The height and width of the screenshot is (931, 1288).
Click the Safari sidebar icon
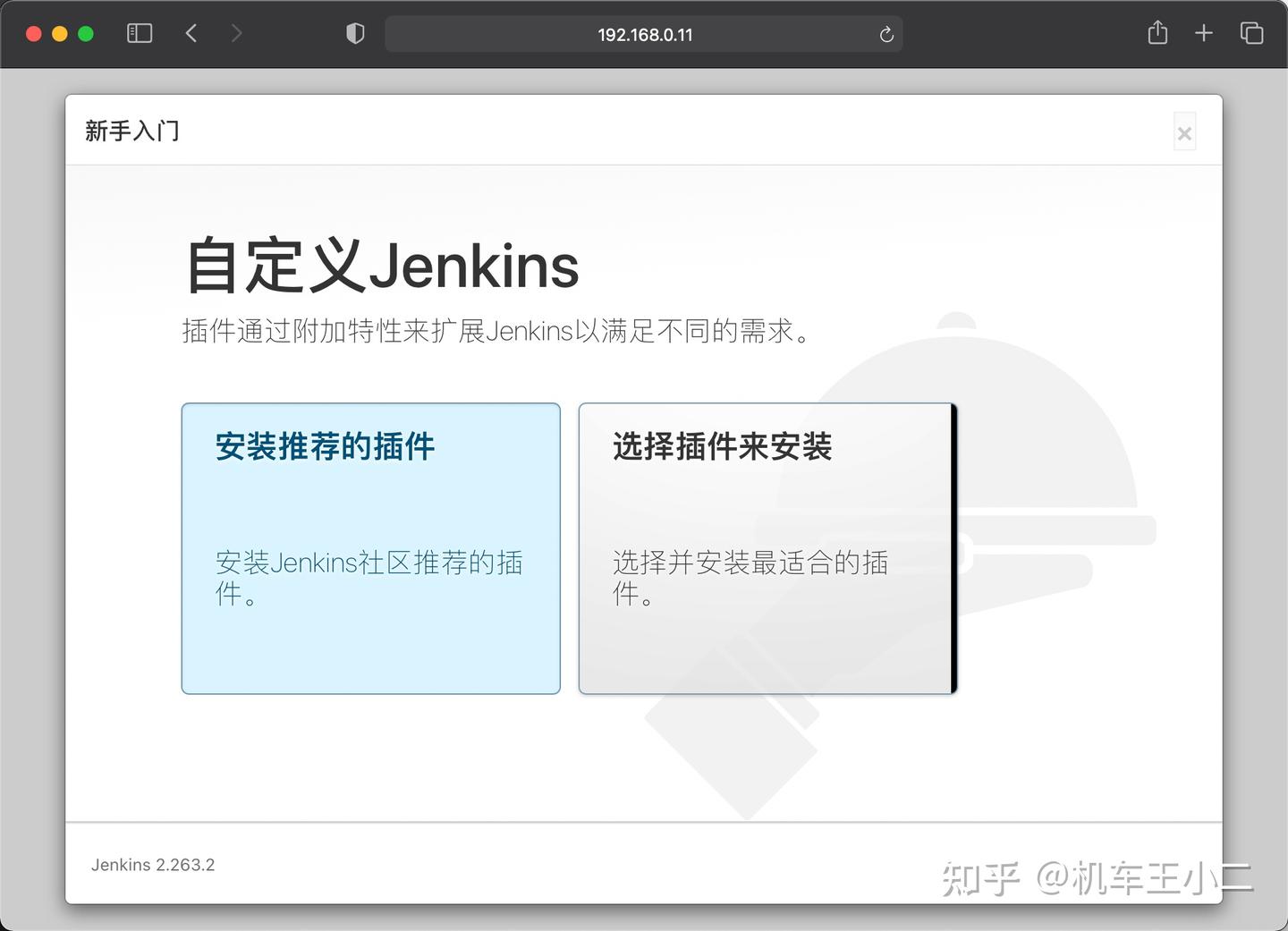[140, 33]
